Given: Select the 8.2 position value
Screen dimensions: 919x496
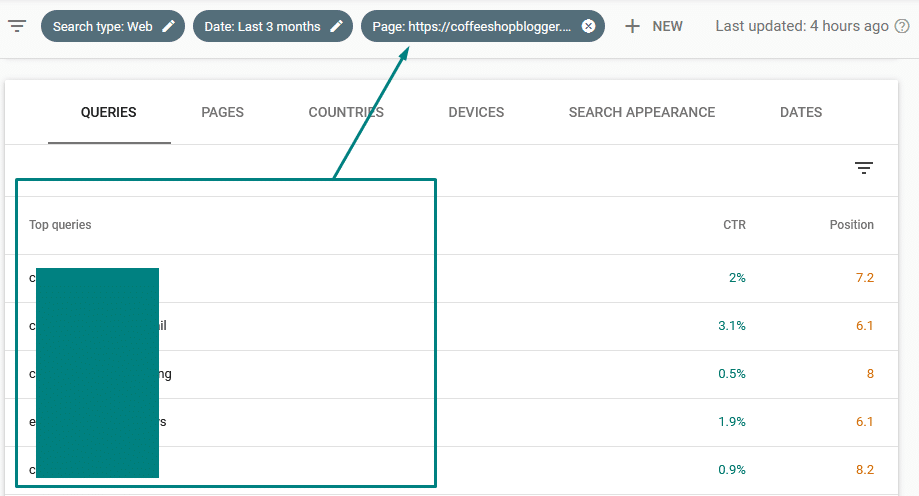Looking at the screenshot, I should click(864, 470).
